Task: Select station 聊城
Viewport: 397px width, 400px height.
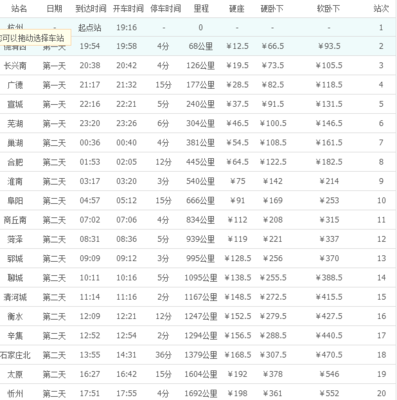Action: (x=15, y=278)
